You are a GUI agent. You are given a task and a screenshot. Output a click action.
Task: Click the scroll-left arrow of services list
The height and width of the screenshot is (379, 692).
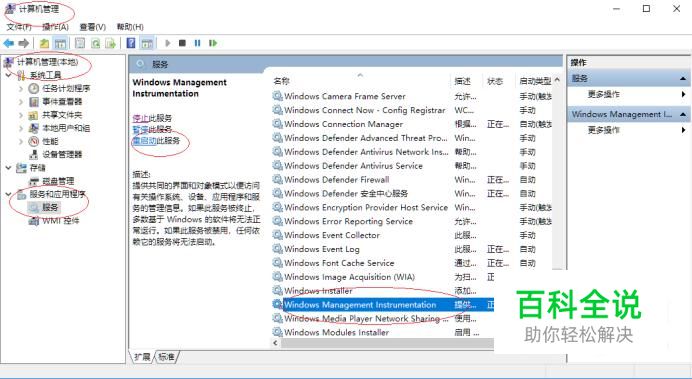pos(276,343)
